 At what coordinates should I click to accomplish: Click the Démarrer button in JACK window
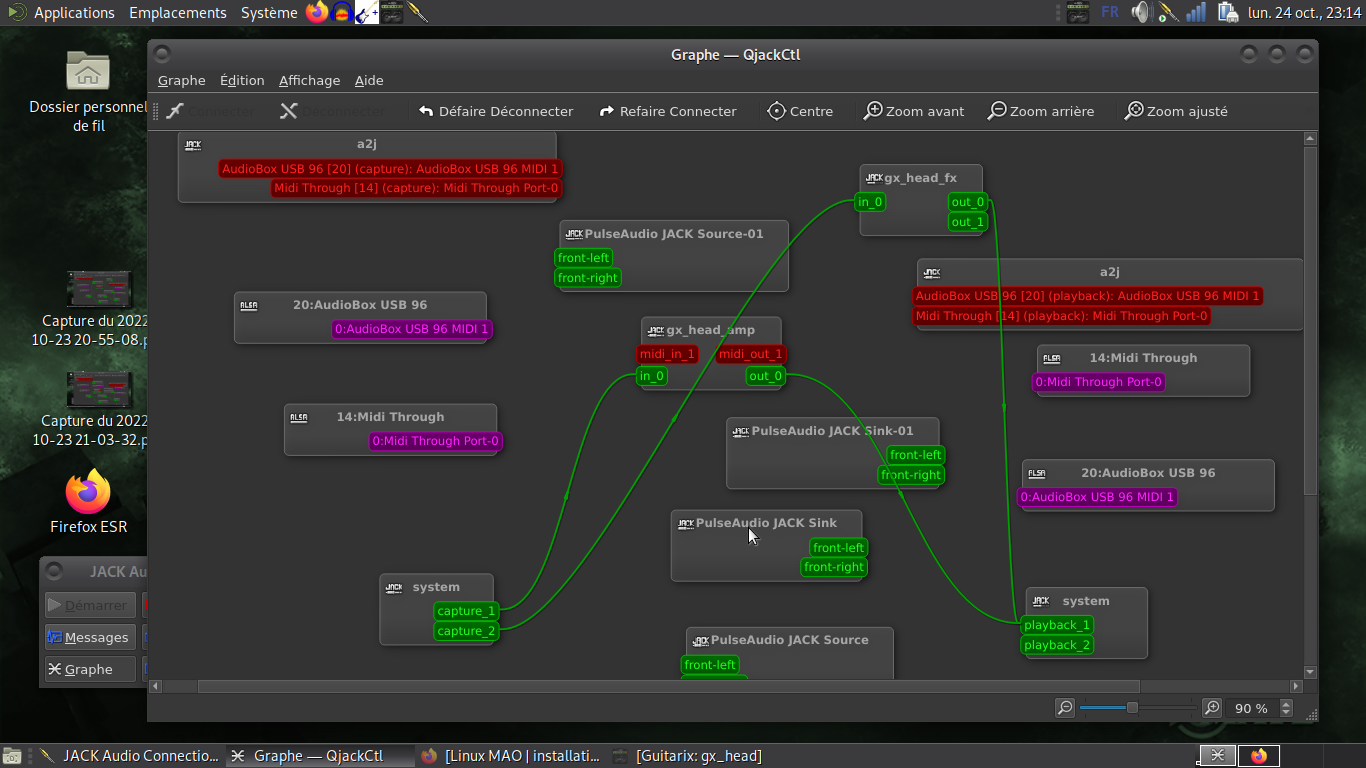90,605
